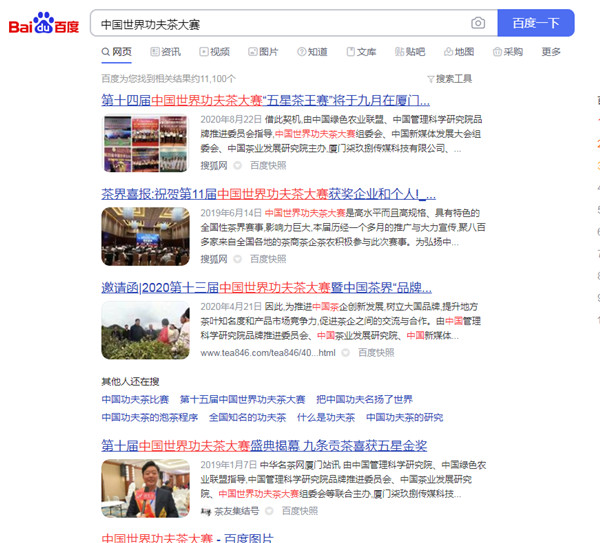Search related term 第十五届中国世界功夫茶大赛
Viewport: 600px width, 543px height.
243,400
